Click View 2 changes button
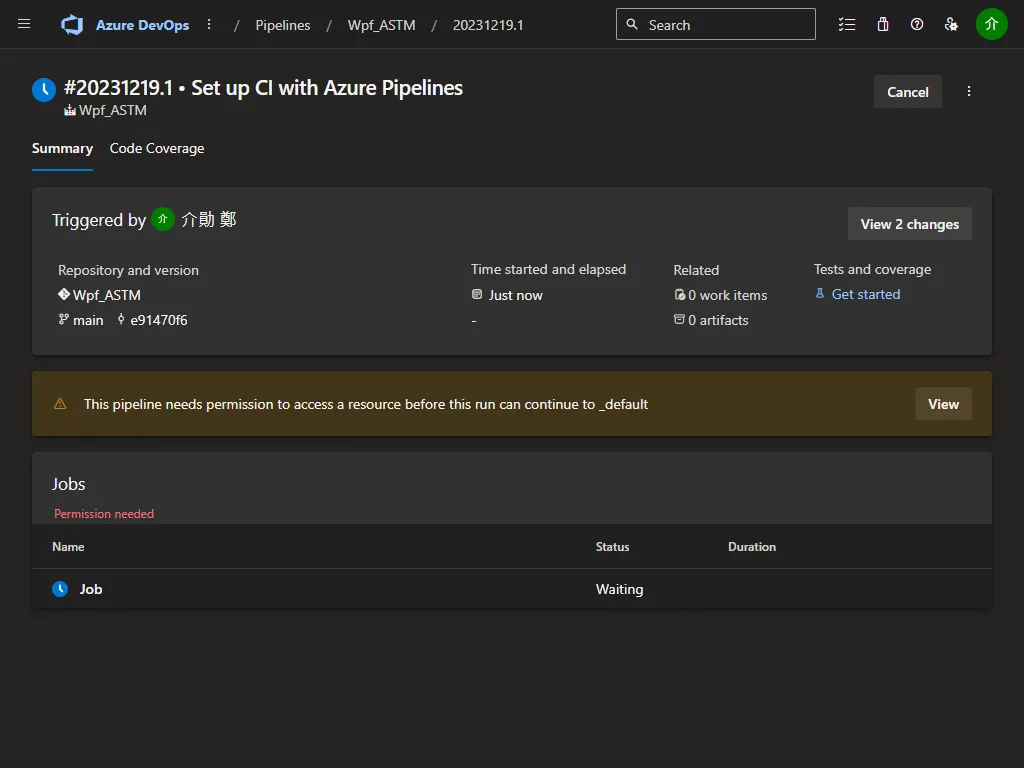The image size is (1024, 768). pos(909,224)
